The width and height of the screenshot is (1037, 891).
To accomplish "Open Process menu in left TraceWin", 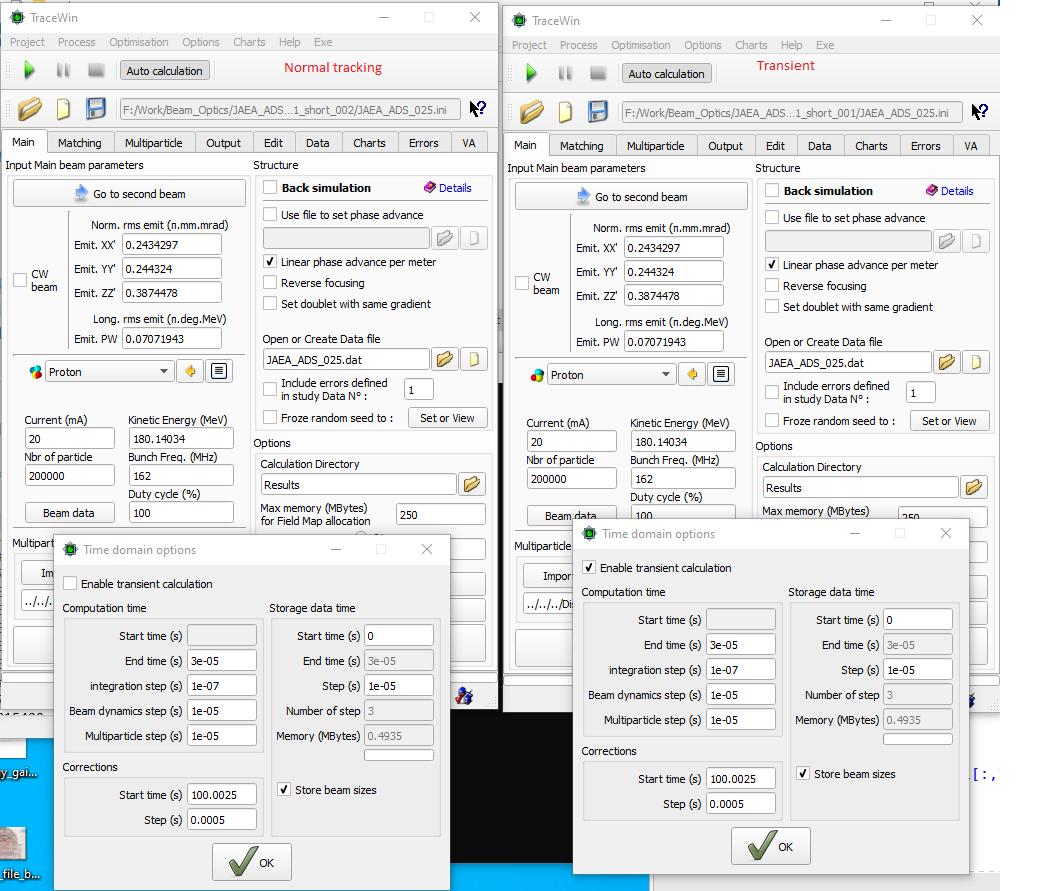I will (77, 42).
